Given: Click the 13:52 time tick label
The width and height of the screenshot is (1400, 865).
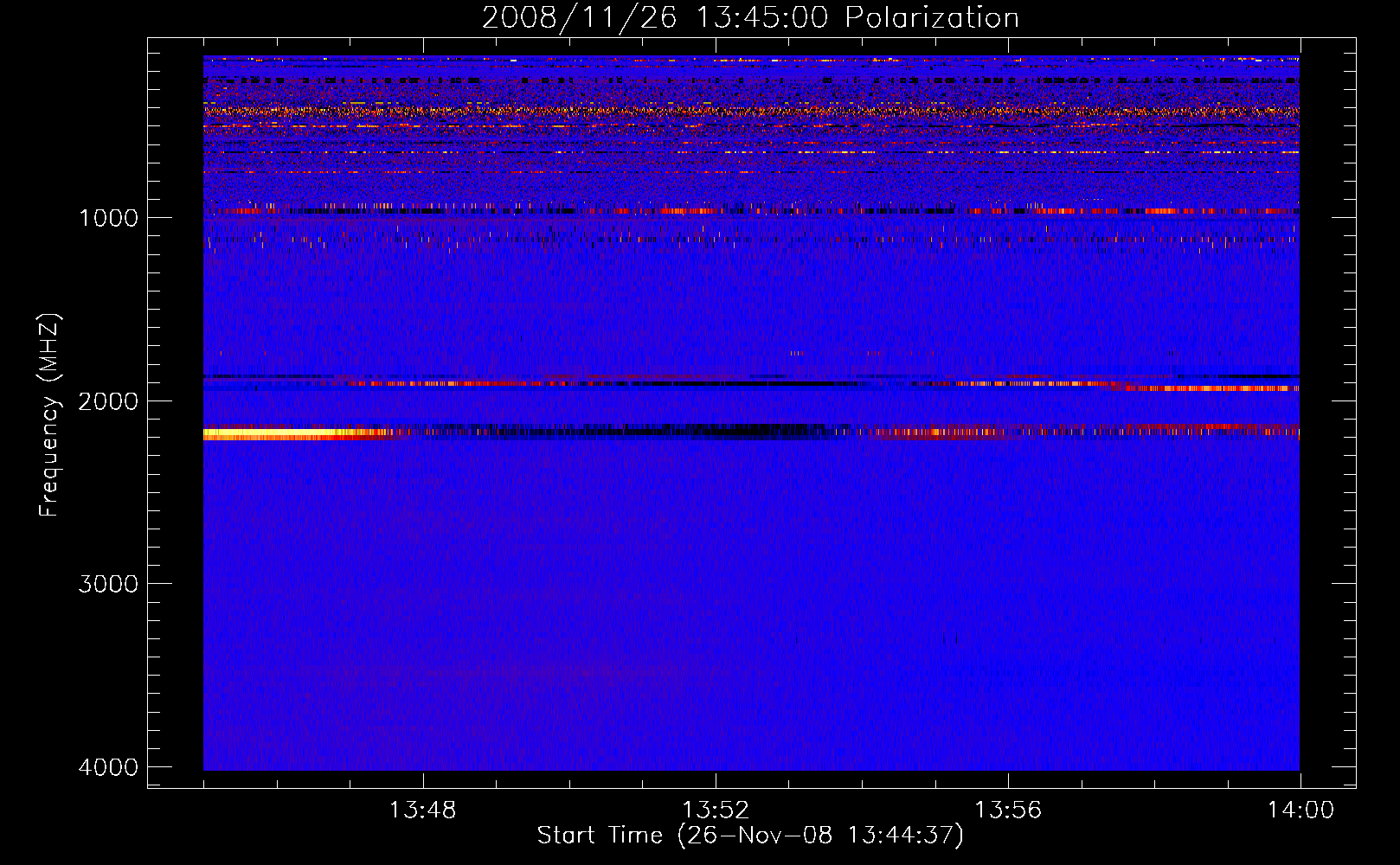Looking at the screenshot, I should (716, 811).
